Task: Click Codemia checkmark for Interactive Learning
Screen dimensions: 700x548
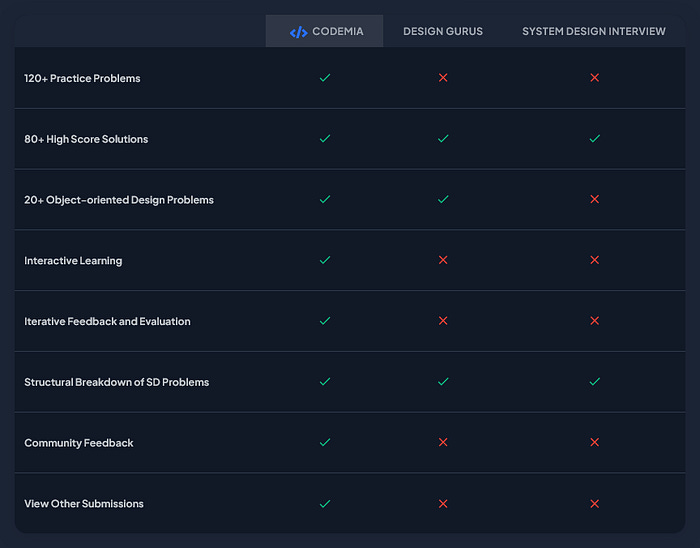Action: coord(325,260)
